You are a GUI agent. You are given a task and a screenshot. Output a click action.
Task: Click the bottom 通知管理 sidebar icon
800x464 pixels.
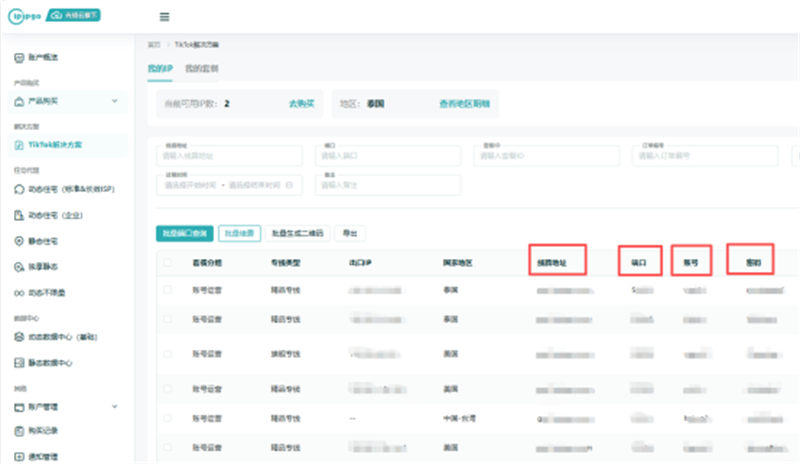(x=19, y=457)
